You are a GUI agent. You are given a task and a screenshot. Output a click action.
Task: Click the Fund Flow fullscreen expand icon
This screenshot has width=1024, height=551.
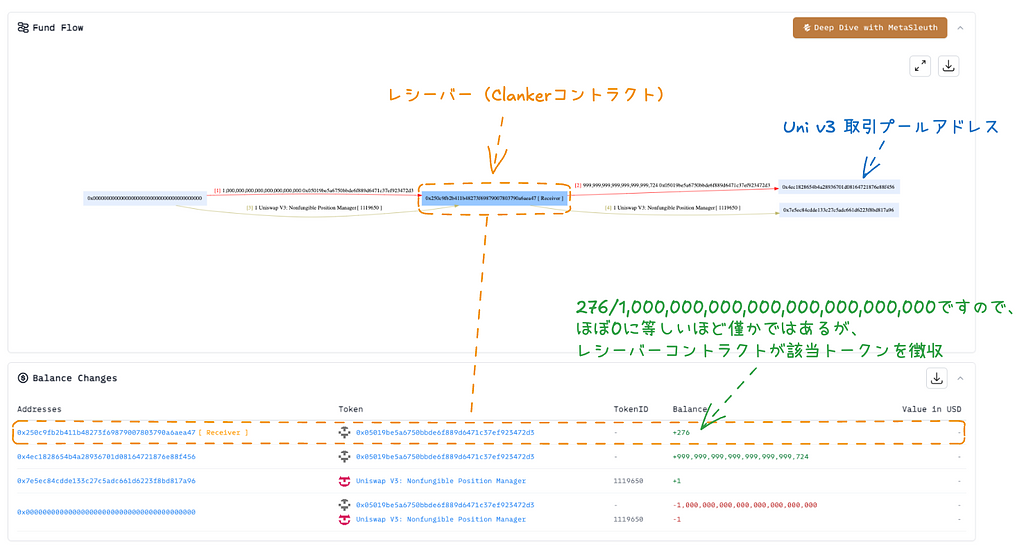click(x=920, y=66)
